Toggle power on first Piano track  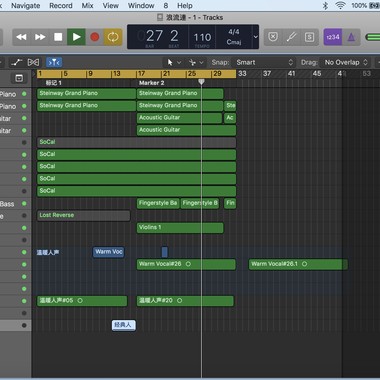24,94
